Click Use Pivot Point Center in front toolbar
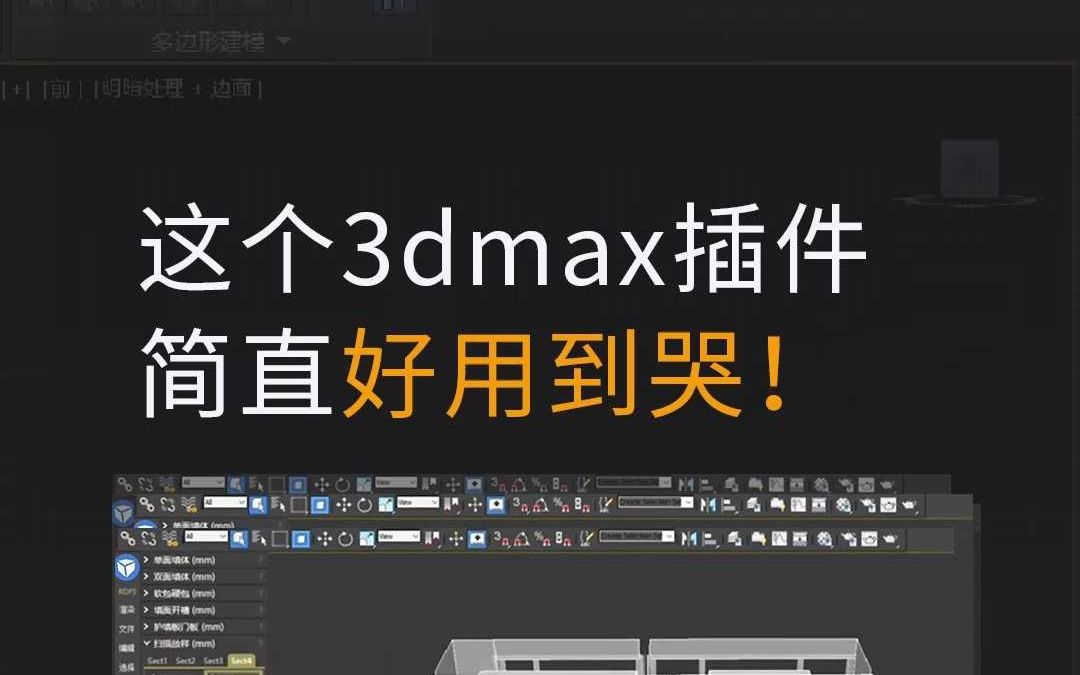The image size is (1080, 675). click(x=433, y=539)
